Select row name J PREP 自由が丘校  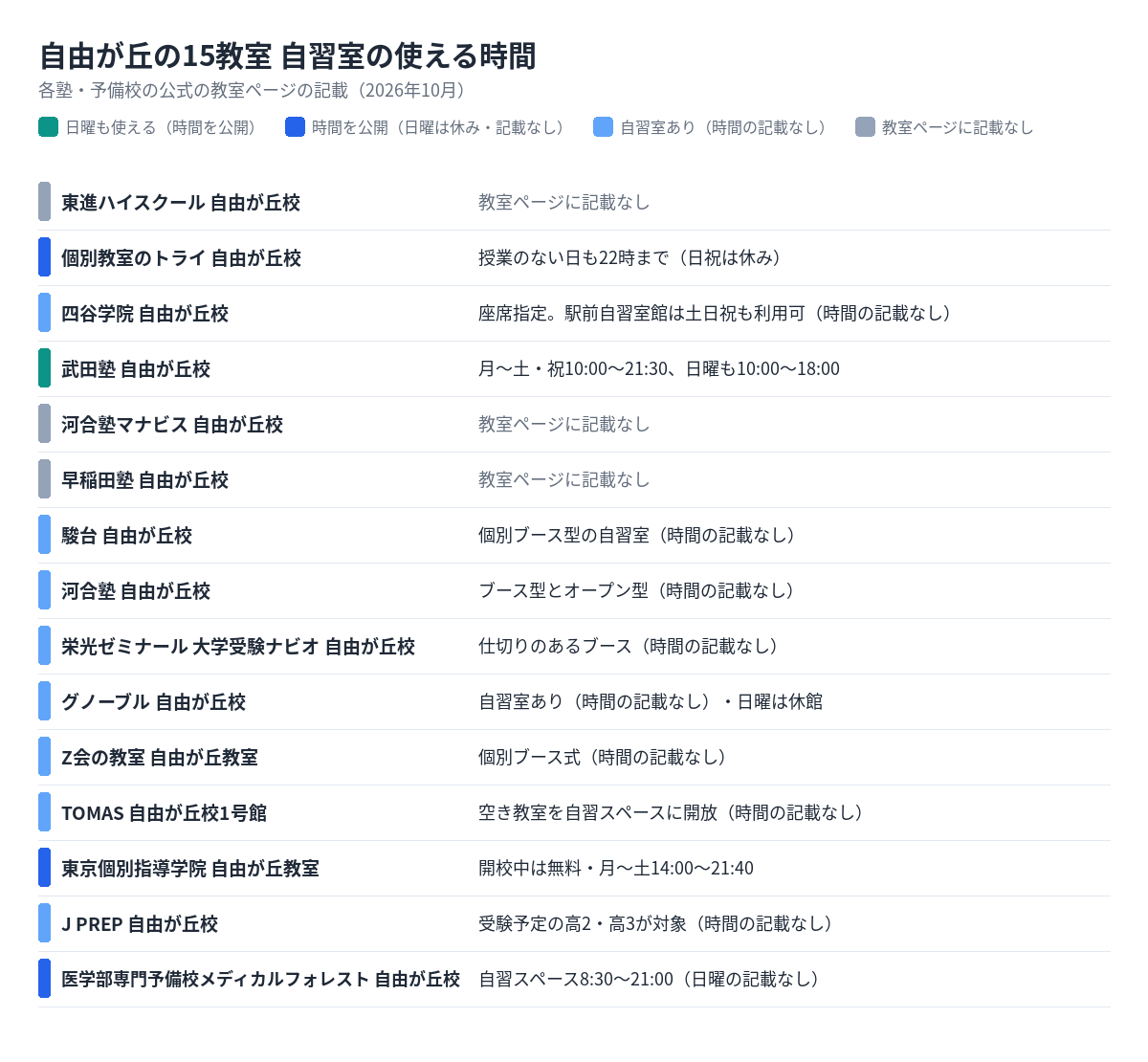click(140, 923)
